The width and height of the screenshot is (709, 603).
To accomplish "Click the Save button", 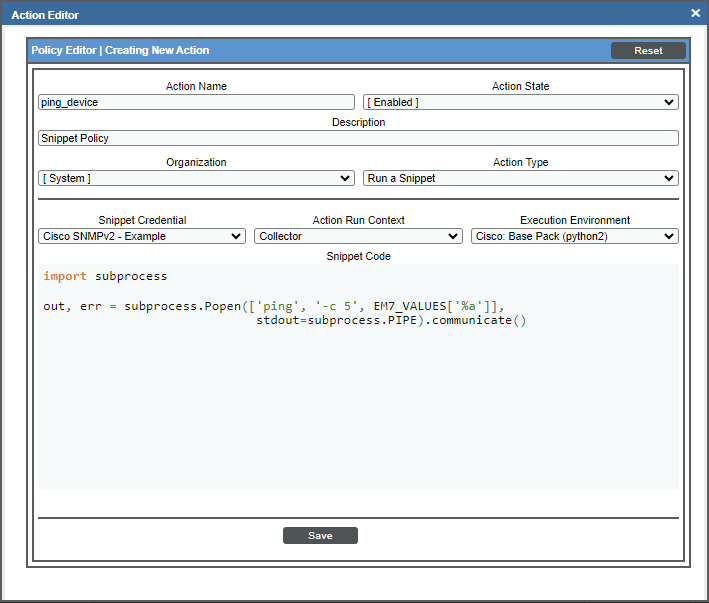I will point(320,535).
